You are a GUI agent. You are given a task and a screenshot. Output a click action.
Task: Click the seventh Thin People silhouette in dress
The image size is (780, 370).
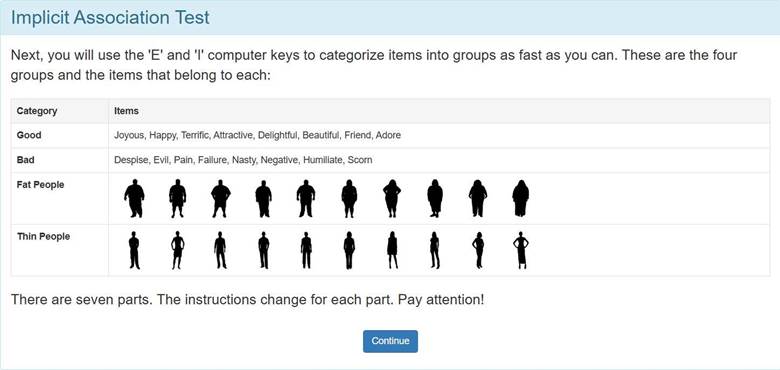392,250
